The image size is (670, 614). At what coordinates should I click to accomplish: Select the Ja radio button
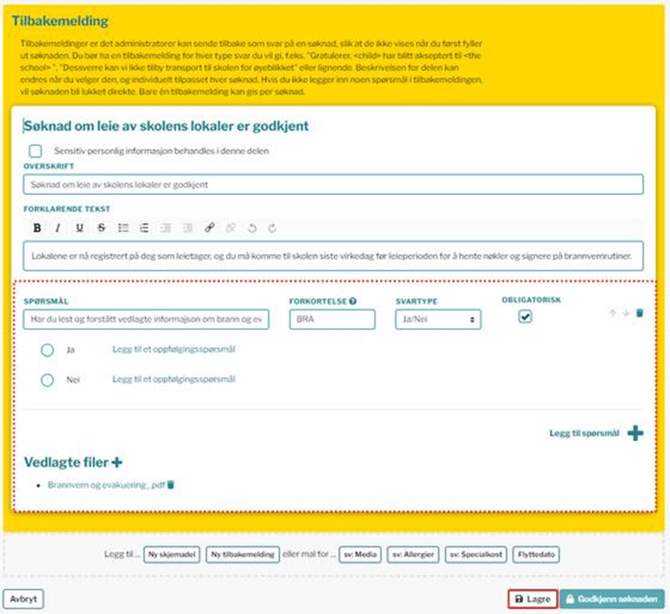pyautogui.click(x=47, y=351)
